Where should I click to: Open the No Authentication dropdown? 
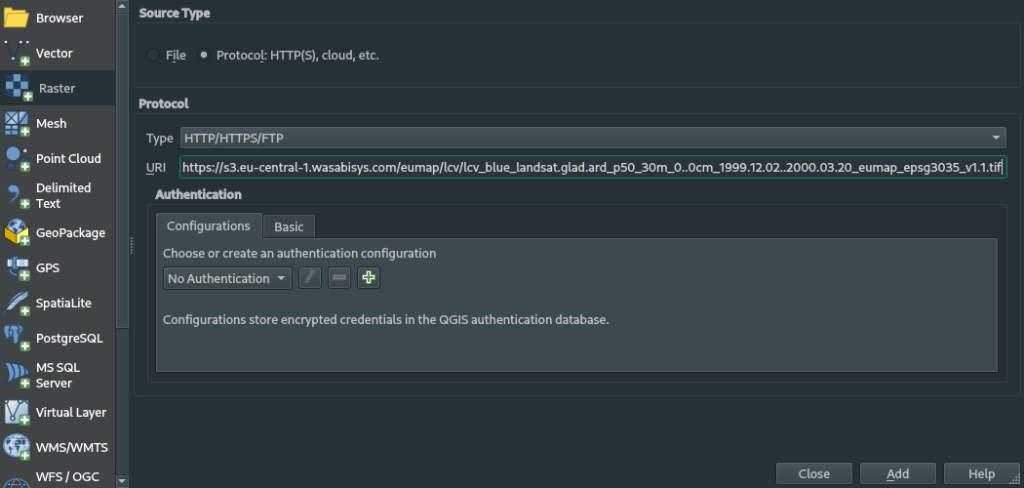coord(227,278)
